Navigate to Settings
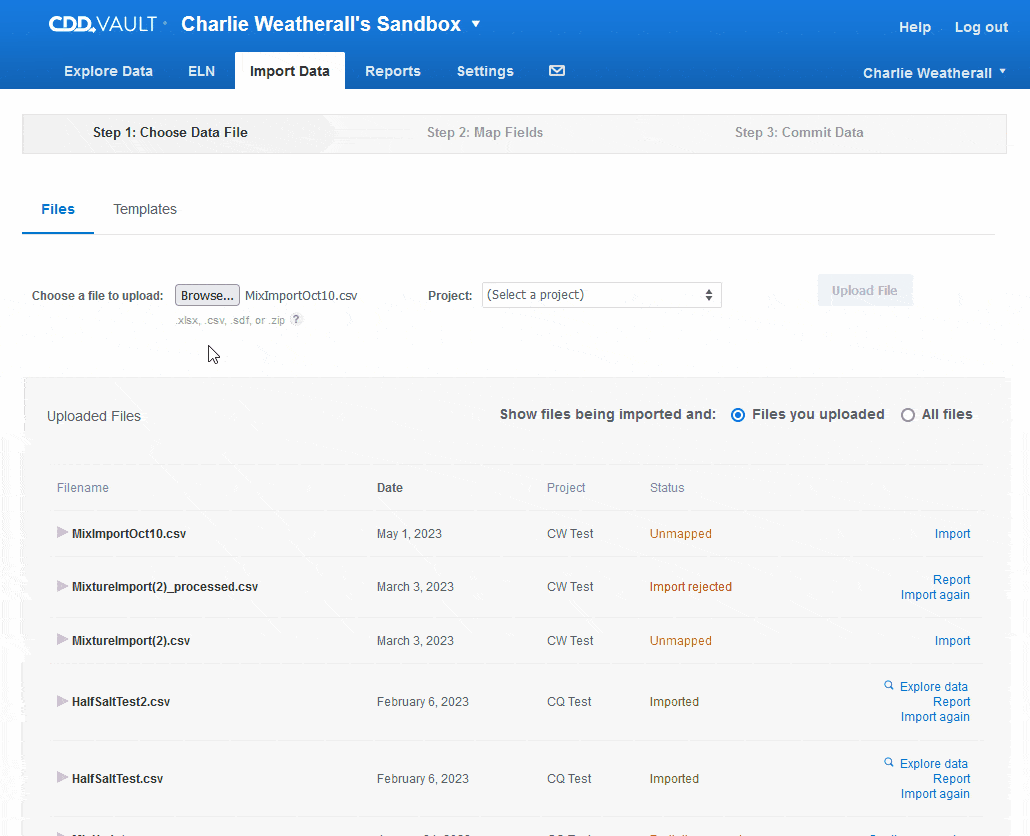The height and width of the screenshot is (836, 1030). click(x=485, y=71)
